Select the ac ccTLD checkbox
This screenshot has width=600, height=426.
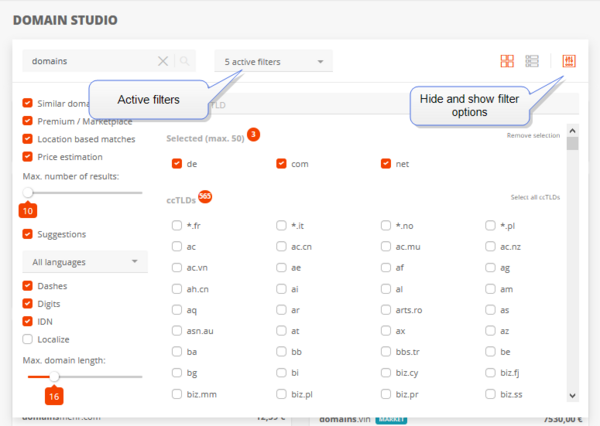pos(177,246)
